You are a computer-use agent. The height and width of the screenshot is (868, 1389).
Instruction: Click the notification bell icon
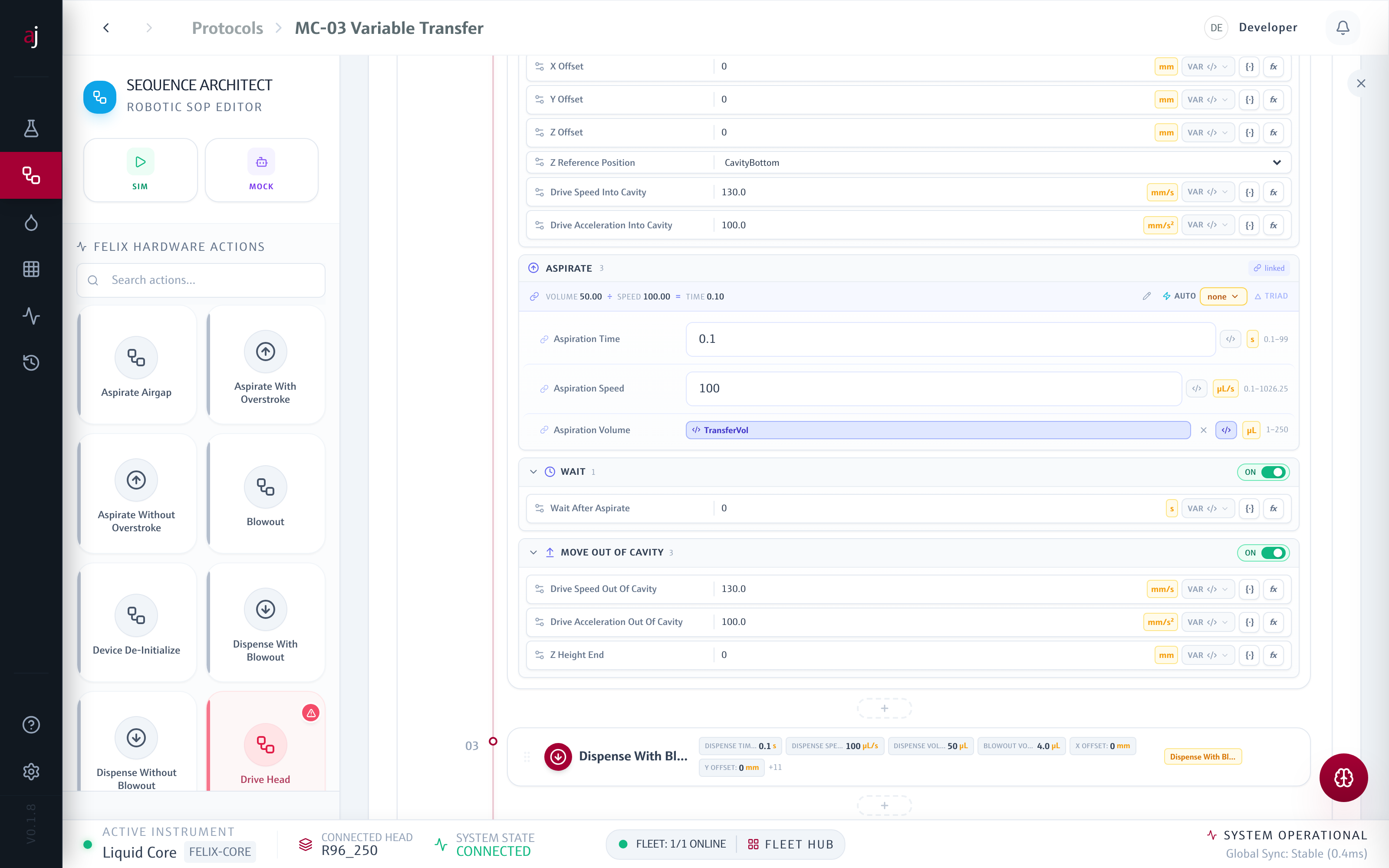point(1343,27)
